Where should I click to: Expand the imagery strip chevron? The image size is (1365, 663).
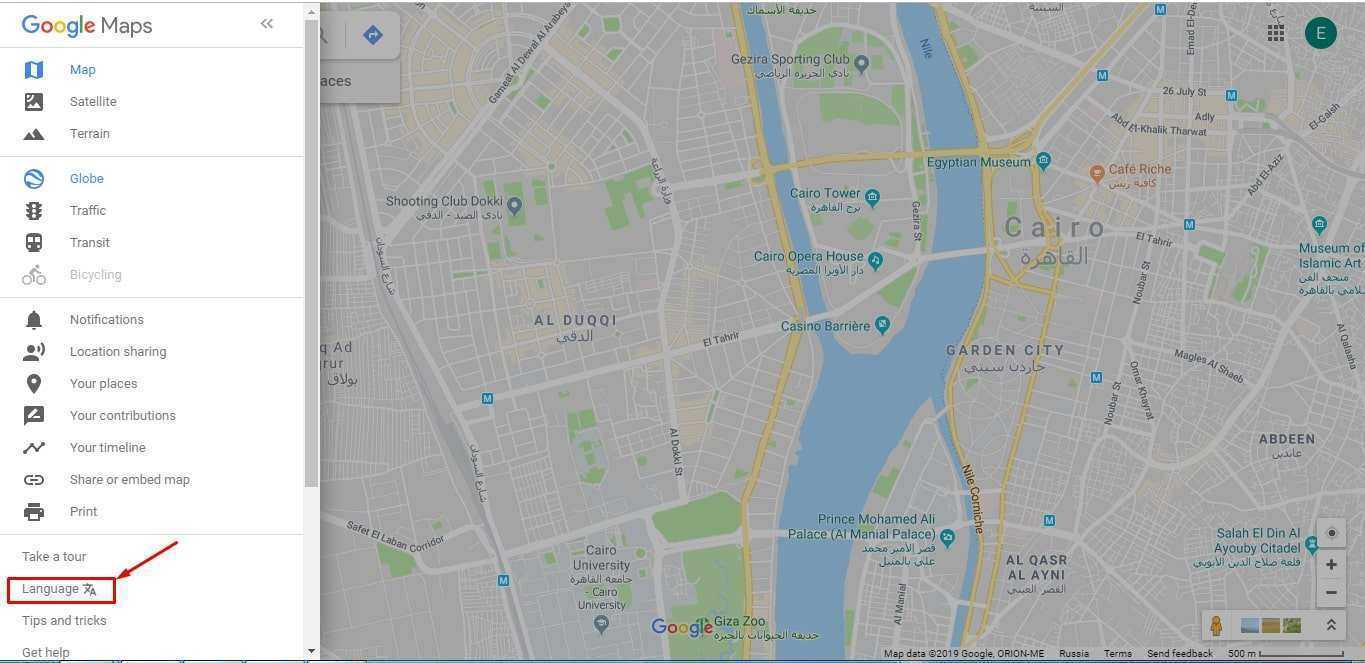pos(1331,626)
